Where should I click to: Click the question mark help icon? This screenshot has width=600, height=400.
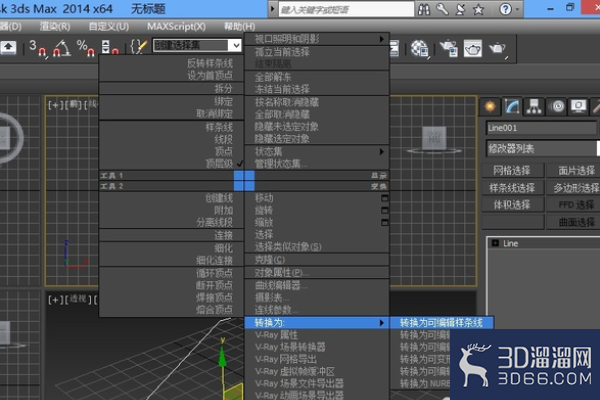[x=505, y=9]
